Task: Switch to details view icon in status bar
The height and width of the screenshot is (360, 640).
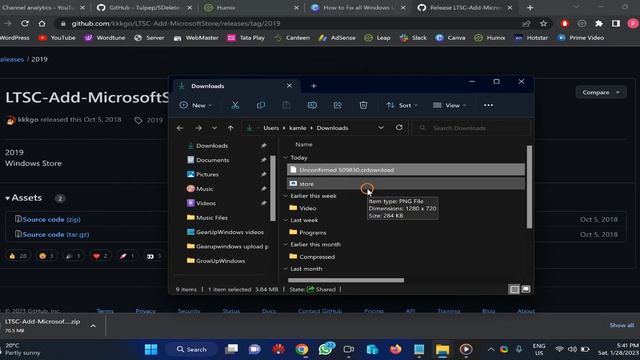Action: (514, 289)
